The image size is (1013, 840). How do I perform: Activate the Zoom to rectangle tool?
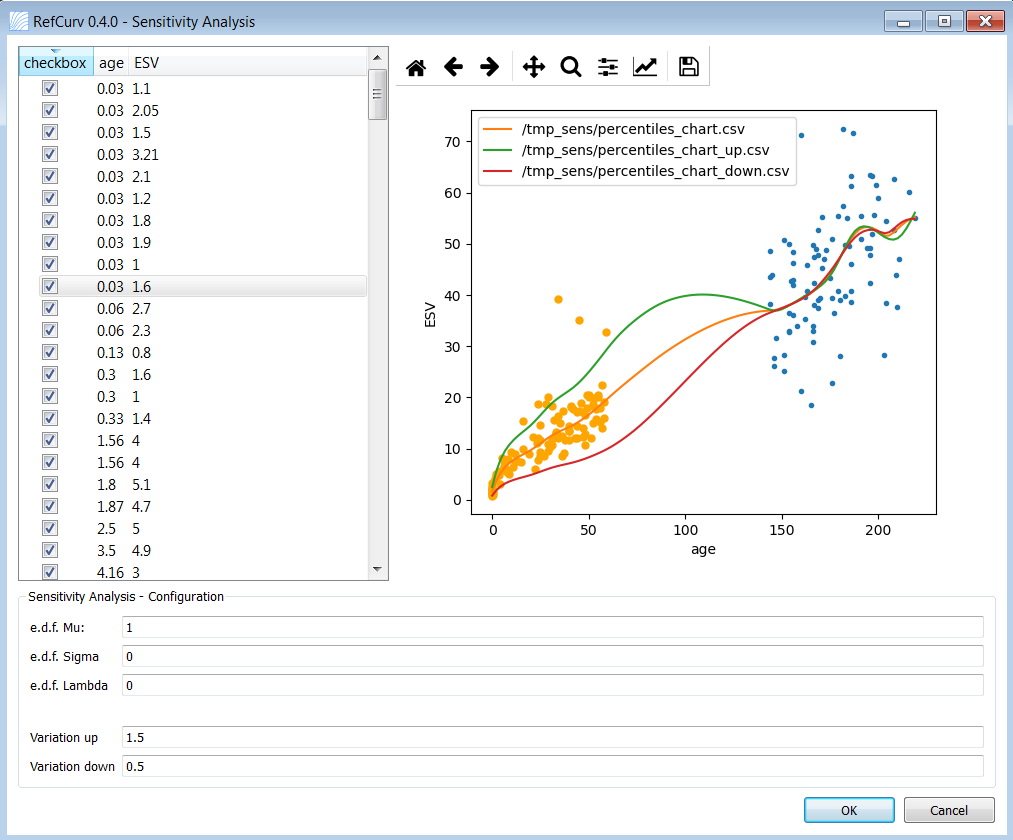pyautogui.click(x=570, y=67)
